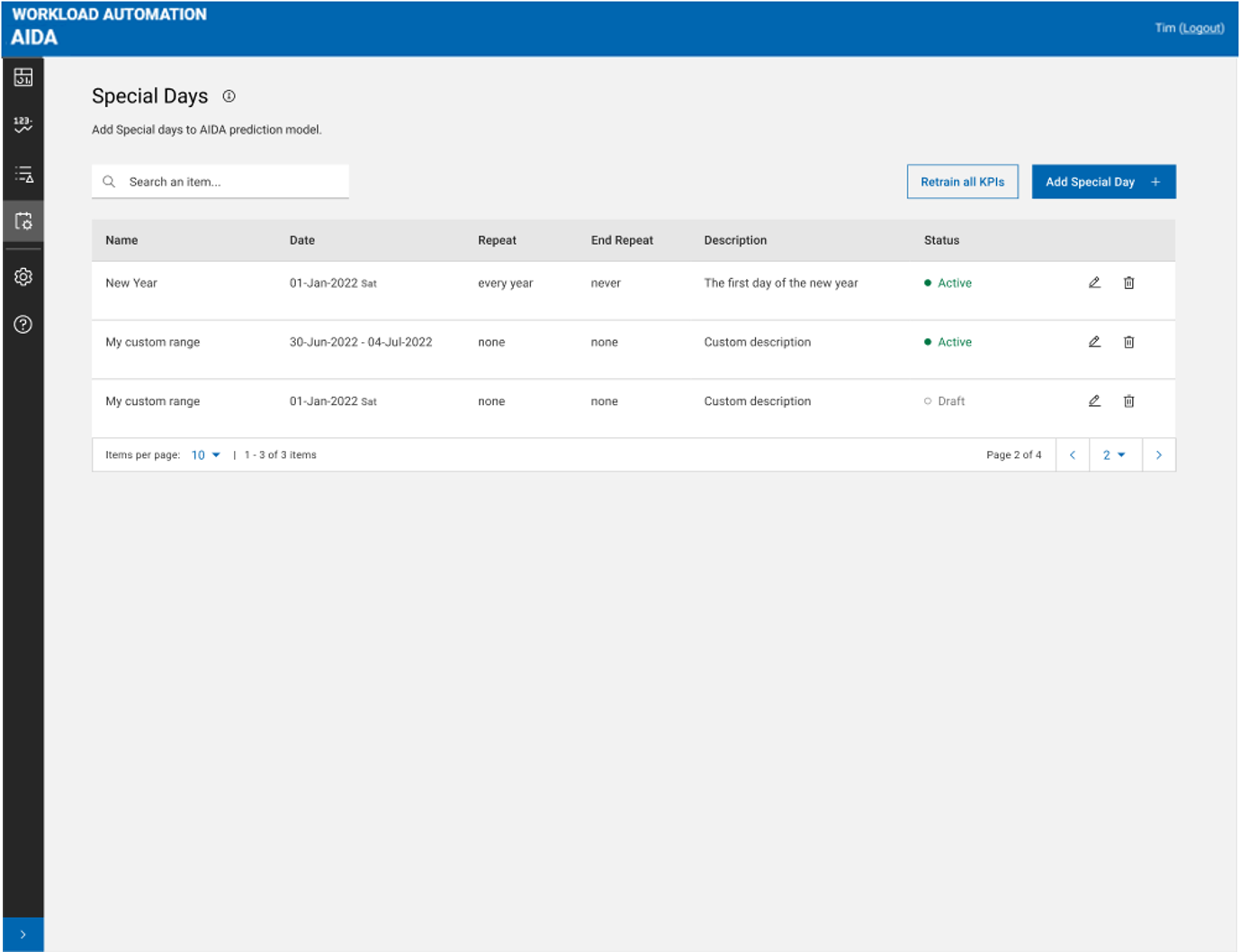1240x952 pixels.
Task: Open the alerts list icon in sidebar
Action: (x=23, y=174)
